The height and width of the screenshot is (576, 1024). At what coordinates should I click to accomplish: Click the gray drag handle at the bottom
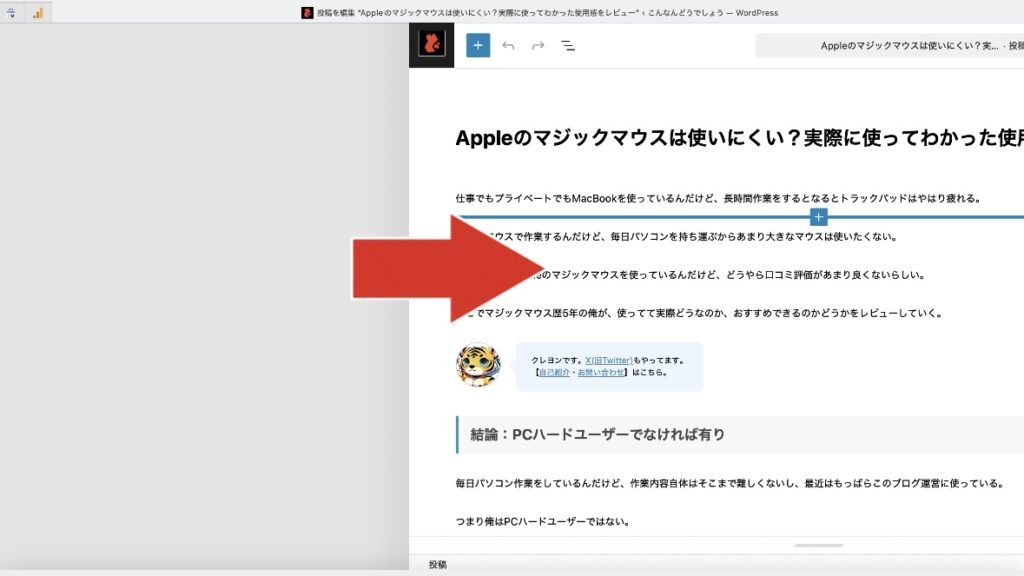tap(818, 545)
